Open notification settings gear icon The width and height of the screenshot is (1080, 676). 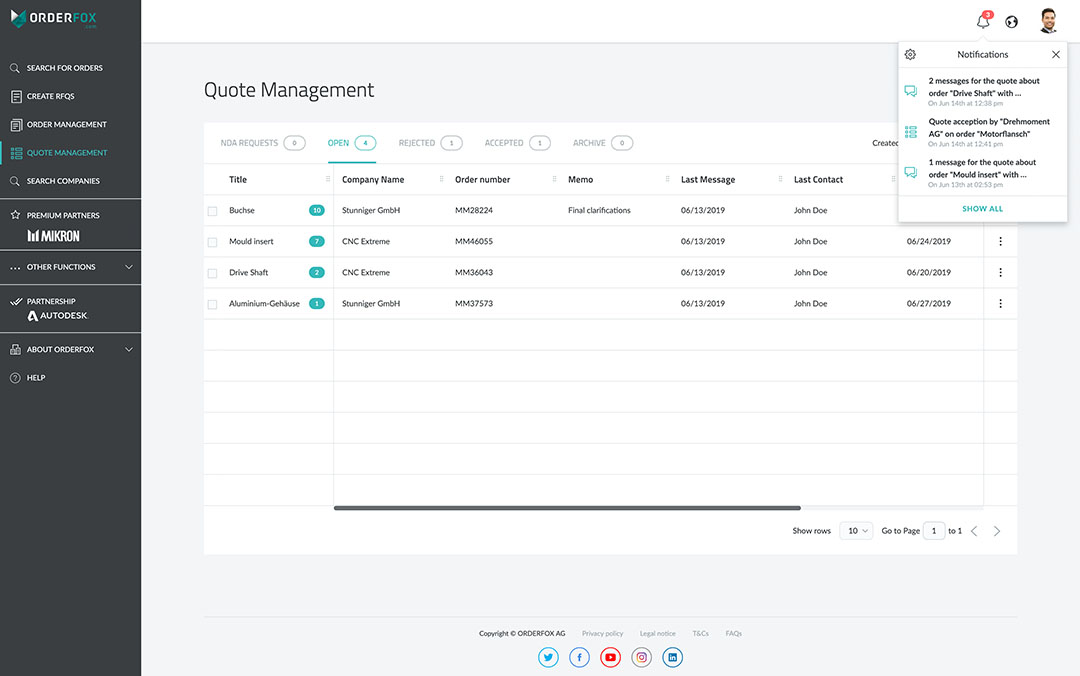pos(910,55)
